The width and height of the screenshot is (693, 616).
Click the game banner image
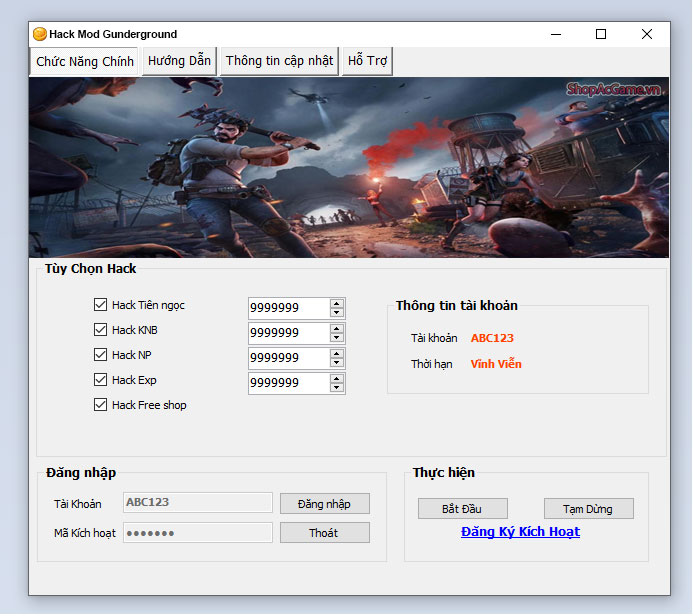[349, 167]
